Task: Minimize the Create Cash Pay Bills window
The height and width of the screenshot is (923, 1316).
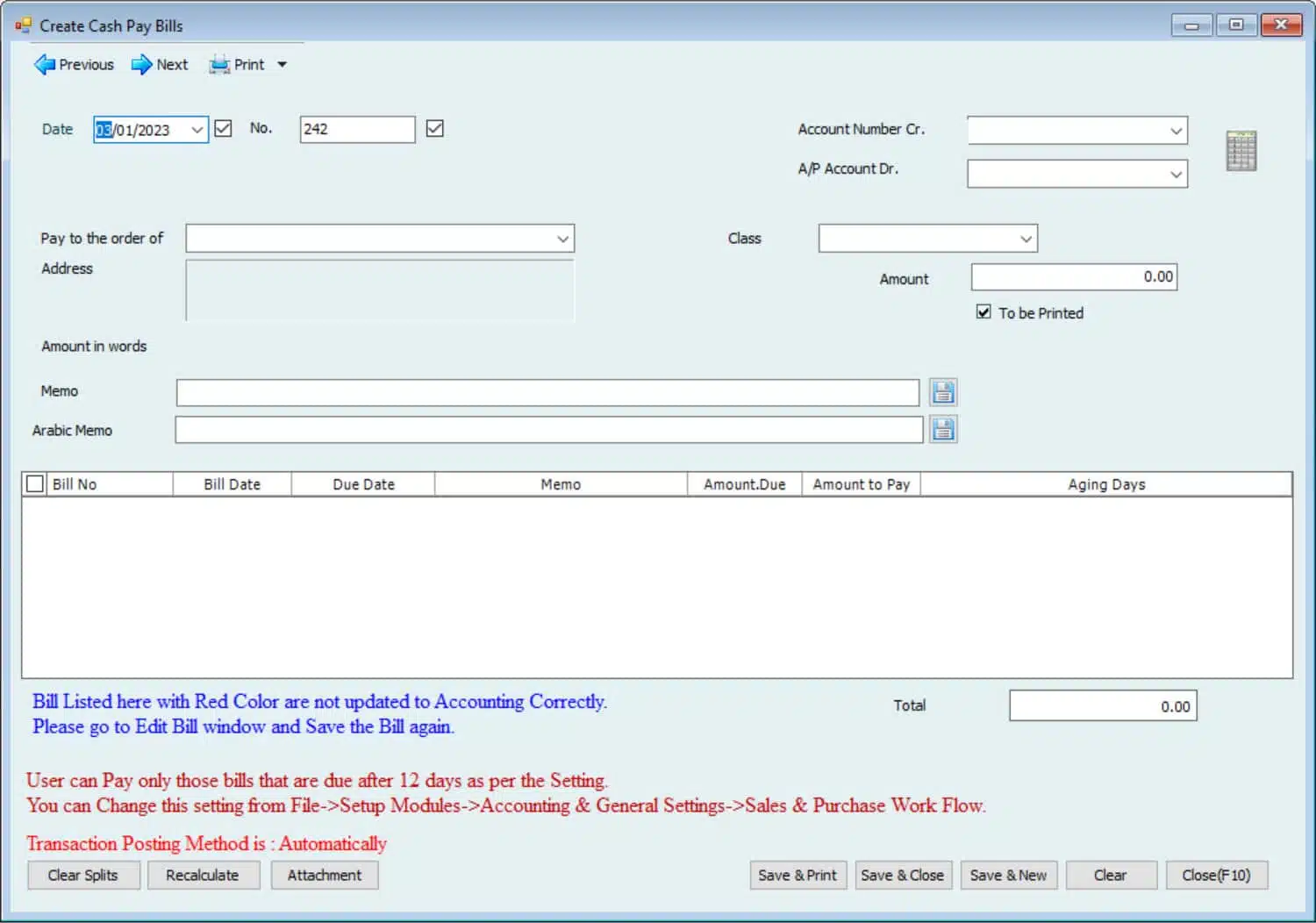Action: [x=1191, y=25]
